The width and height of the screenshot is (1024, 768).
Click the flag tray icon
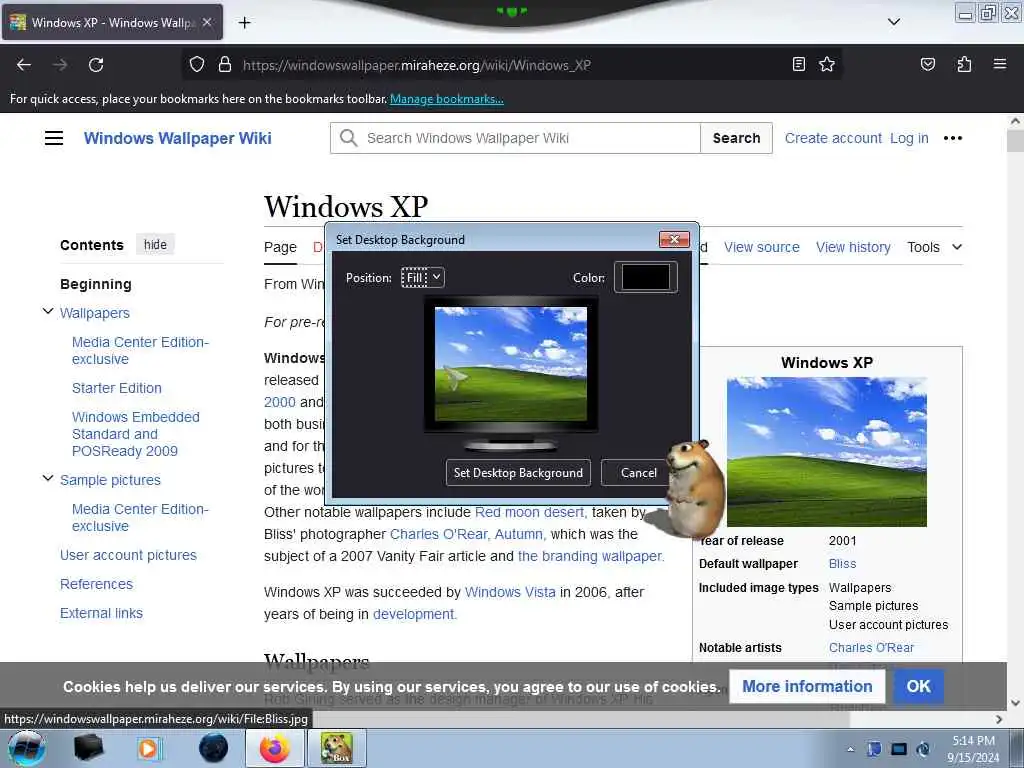point(874,749)
